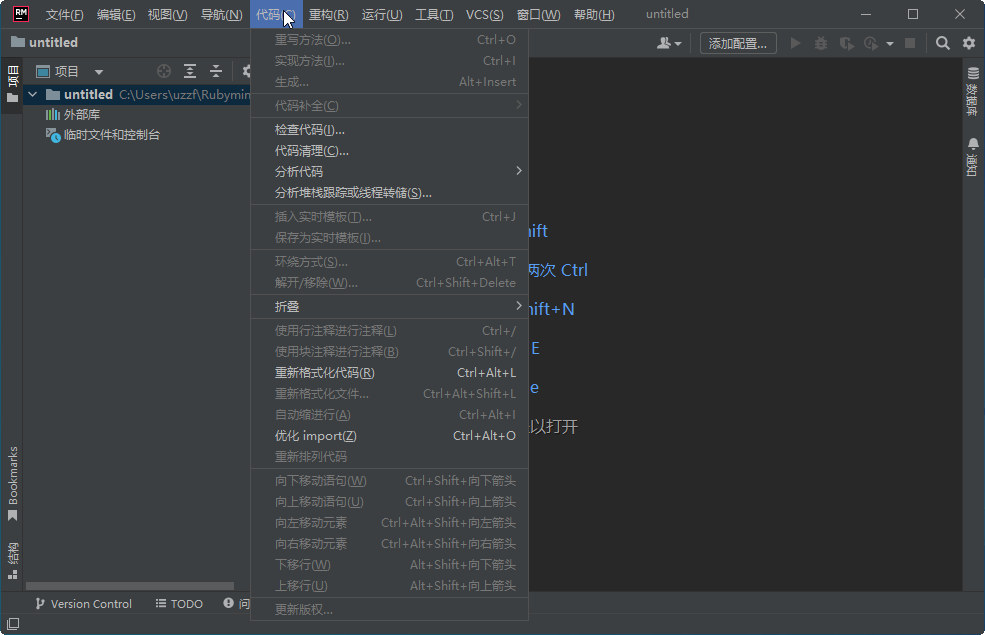Click the Run play icon
Image resolution: width=985 pixels, height=635 pixels.
(x=795, y=43)
